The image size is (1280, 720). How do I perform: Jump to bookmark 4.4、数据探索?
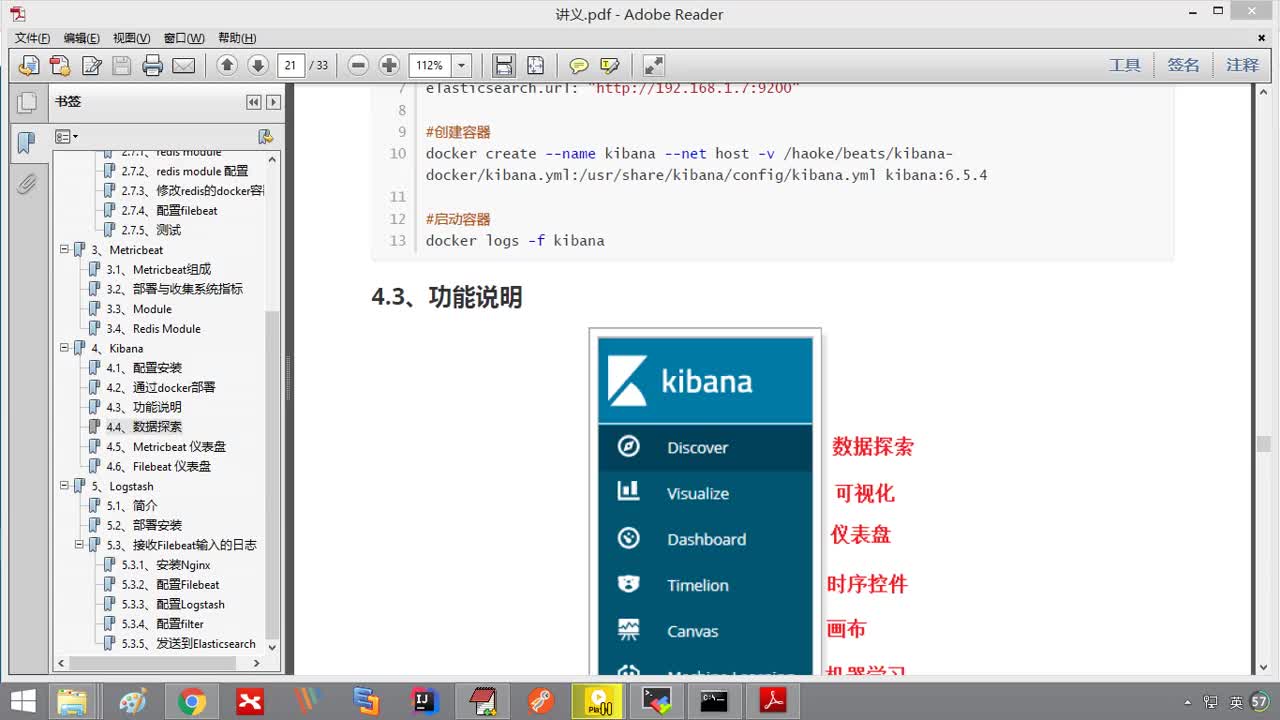coord(144,427)
